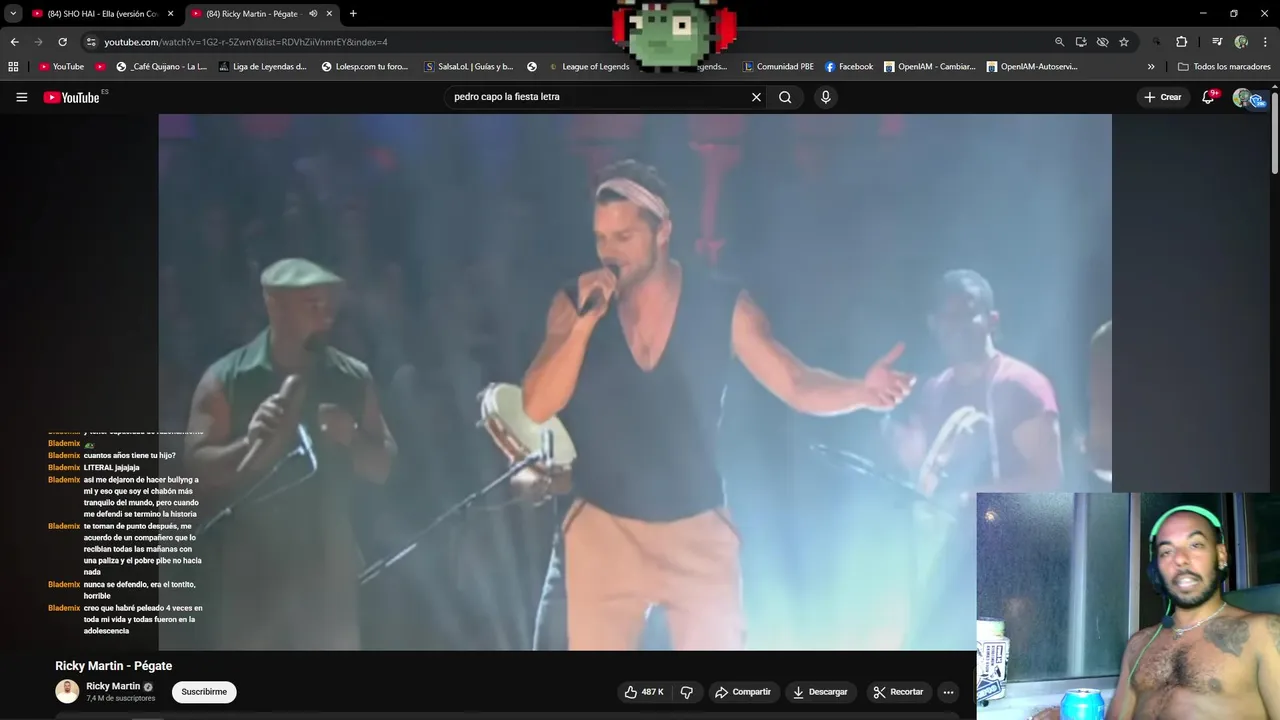This screenshot has width=1280, height=720.
Task: Click chat message 'cuantos años tiene tu hijo?'
Action: point(129,456)
